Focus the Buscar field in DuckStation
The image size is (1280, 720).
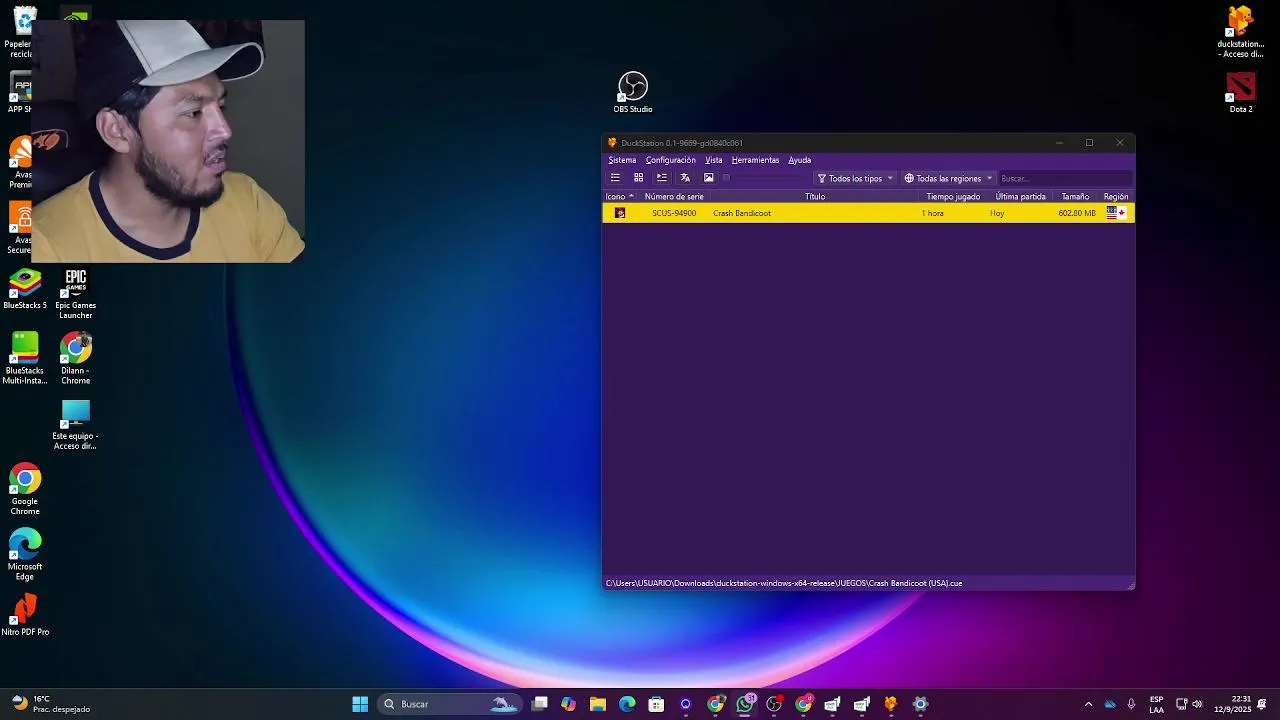[x=1064, y=178]
